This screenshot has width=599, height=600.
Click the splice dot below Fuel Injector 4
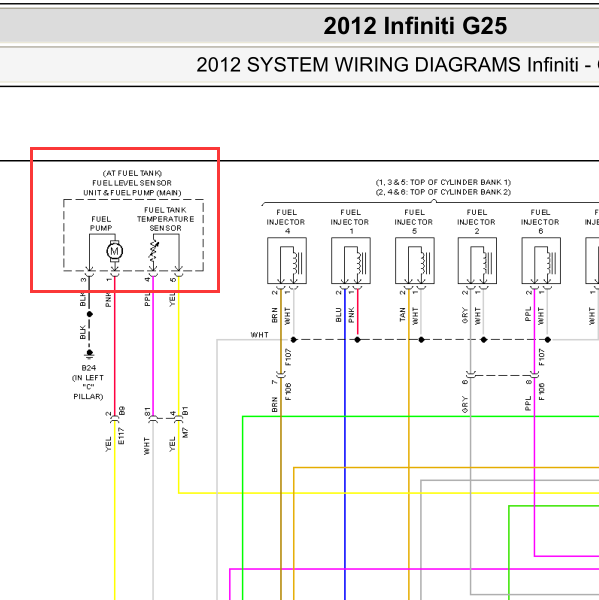point(294,339)
